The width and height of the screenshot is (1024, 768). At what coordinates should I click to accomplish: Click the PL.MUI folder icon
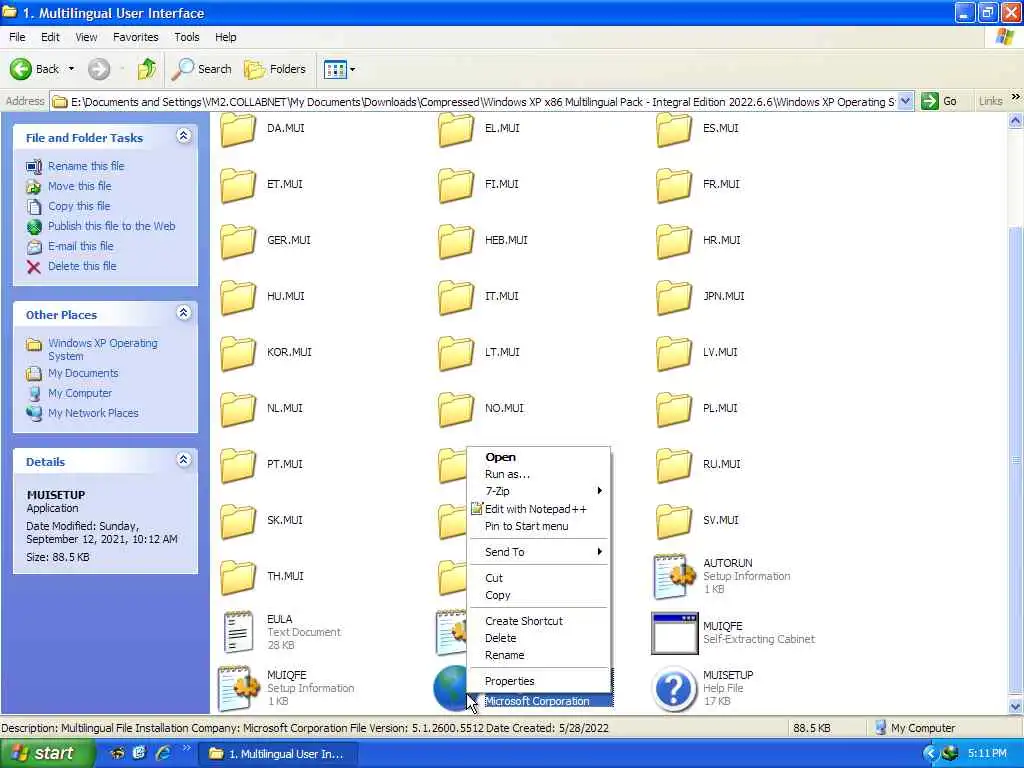pyautogui.click(x=674, y=409)
